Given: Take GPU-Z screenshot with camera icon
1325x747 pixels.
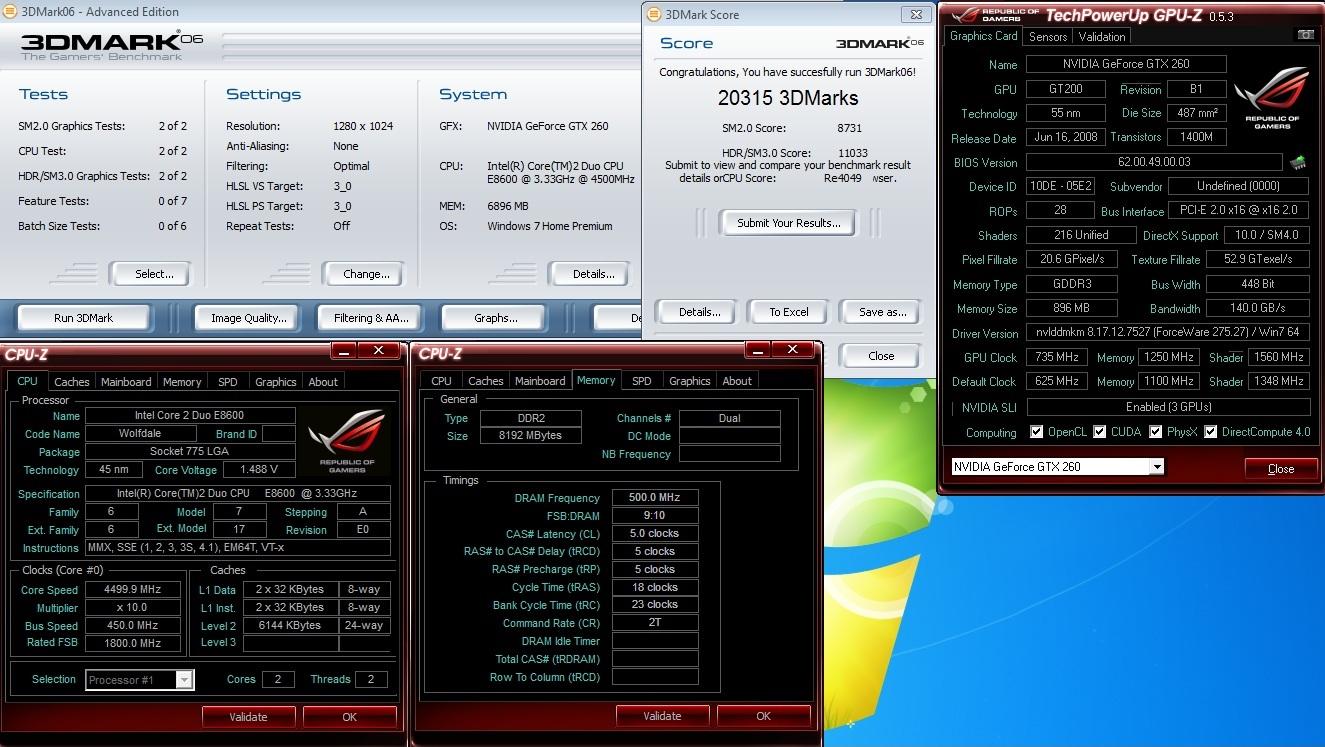Looking at the screenshot, I should point(1305,35).
